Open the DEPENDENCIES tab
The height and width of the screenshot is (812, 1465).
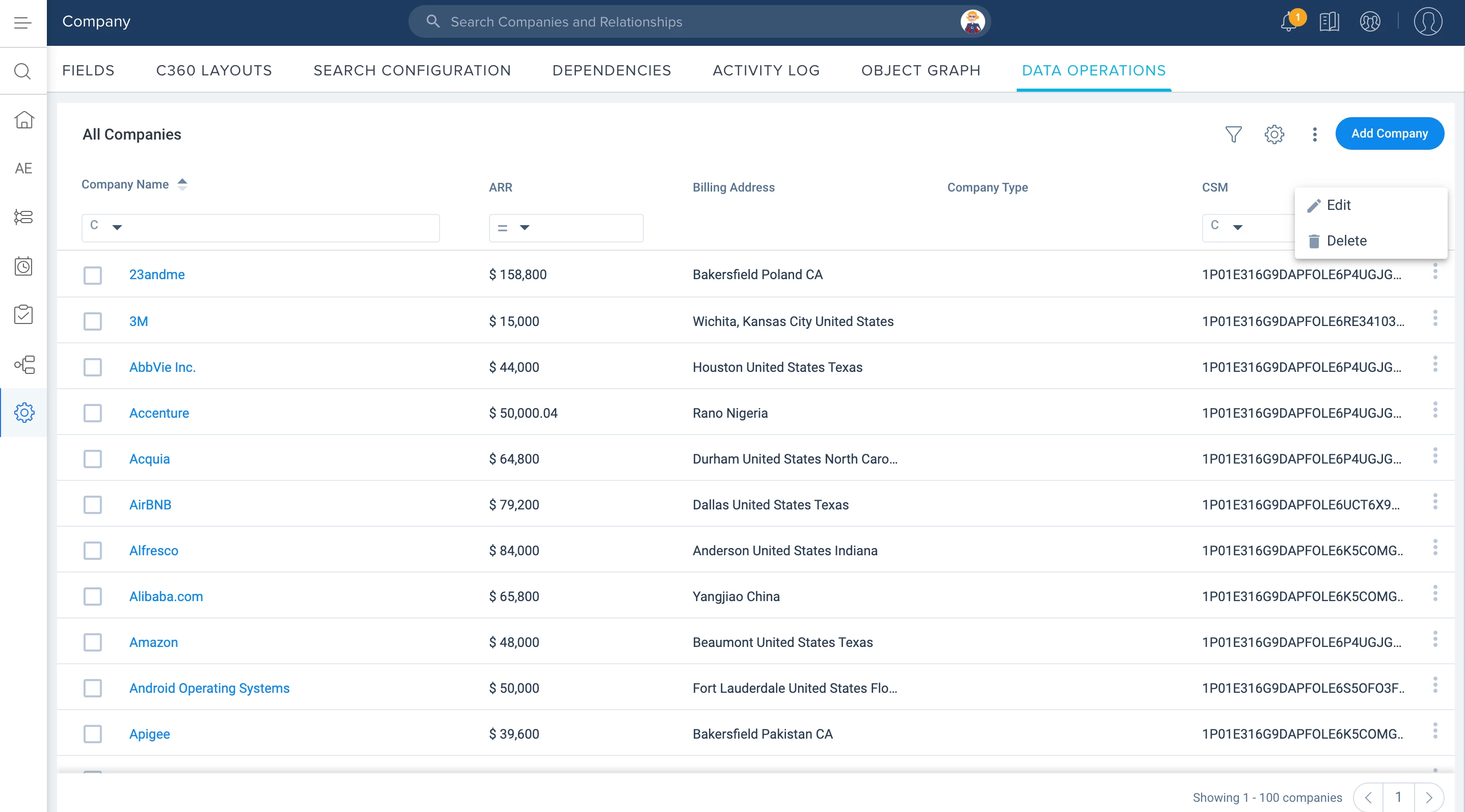[612, 70]
